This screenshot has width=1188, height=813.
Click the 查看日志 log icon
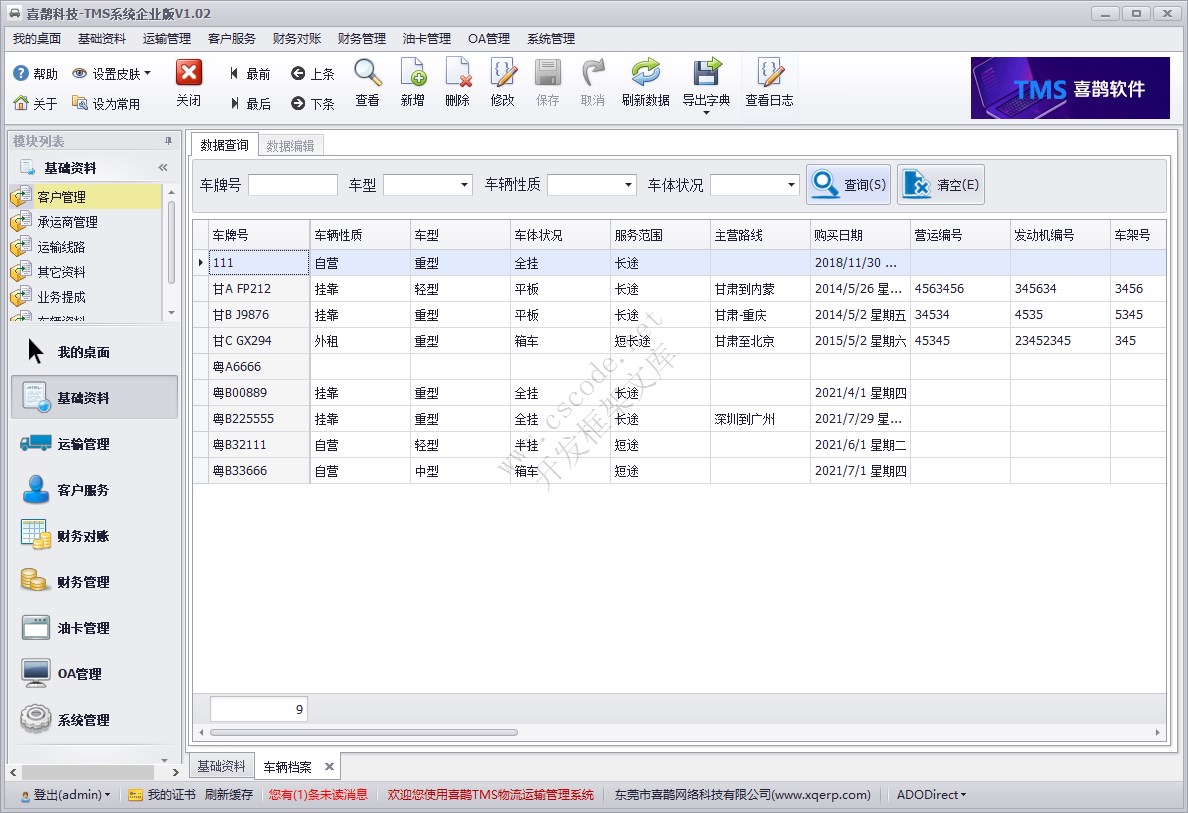[x=770, y=73]
